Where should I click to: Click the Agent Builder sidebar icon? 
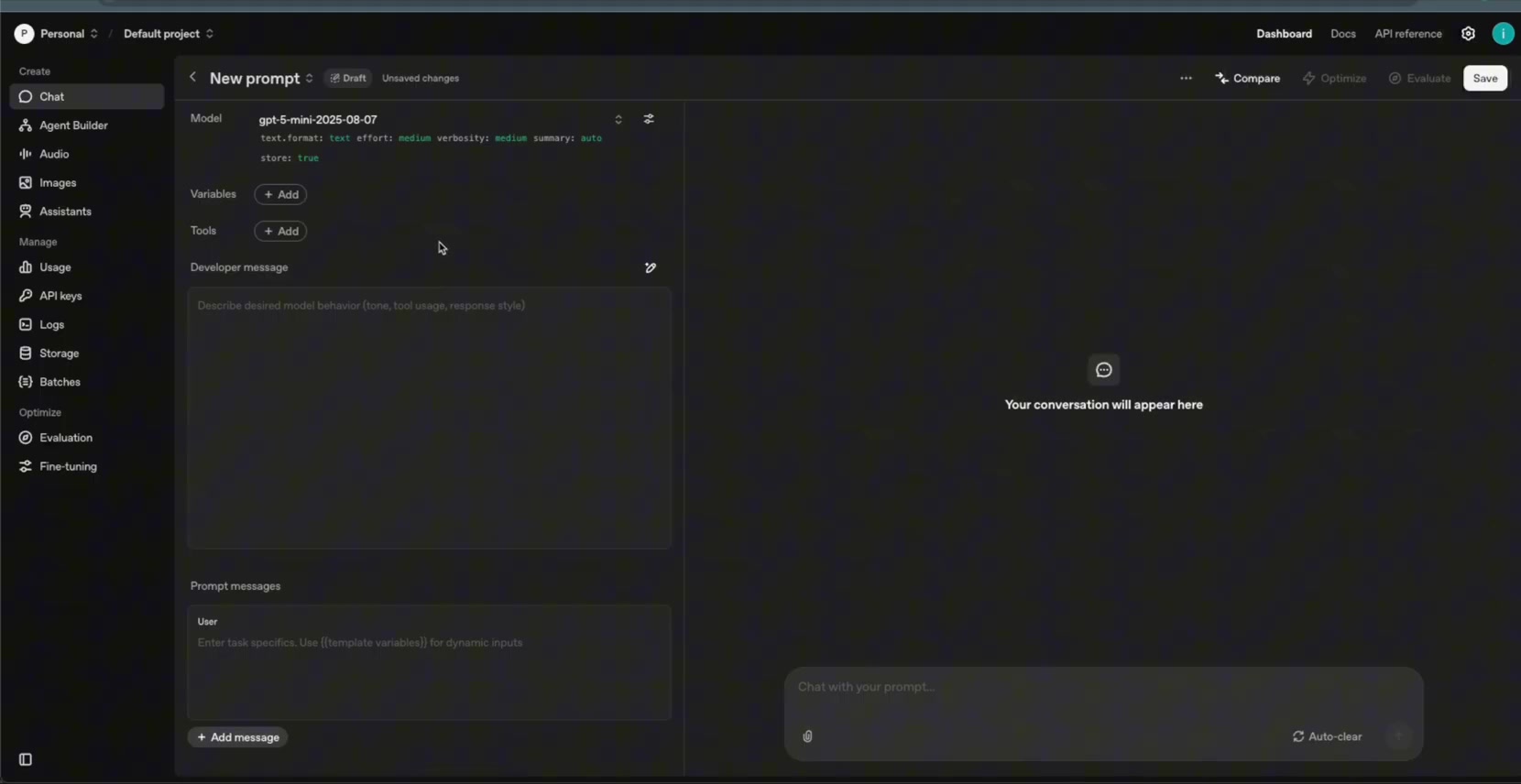point(26,125)
